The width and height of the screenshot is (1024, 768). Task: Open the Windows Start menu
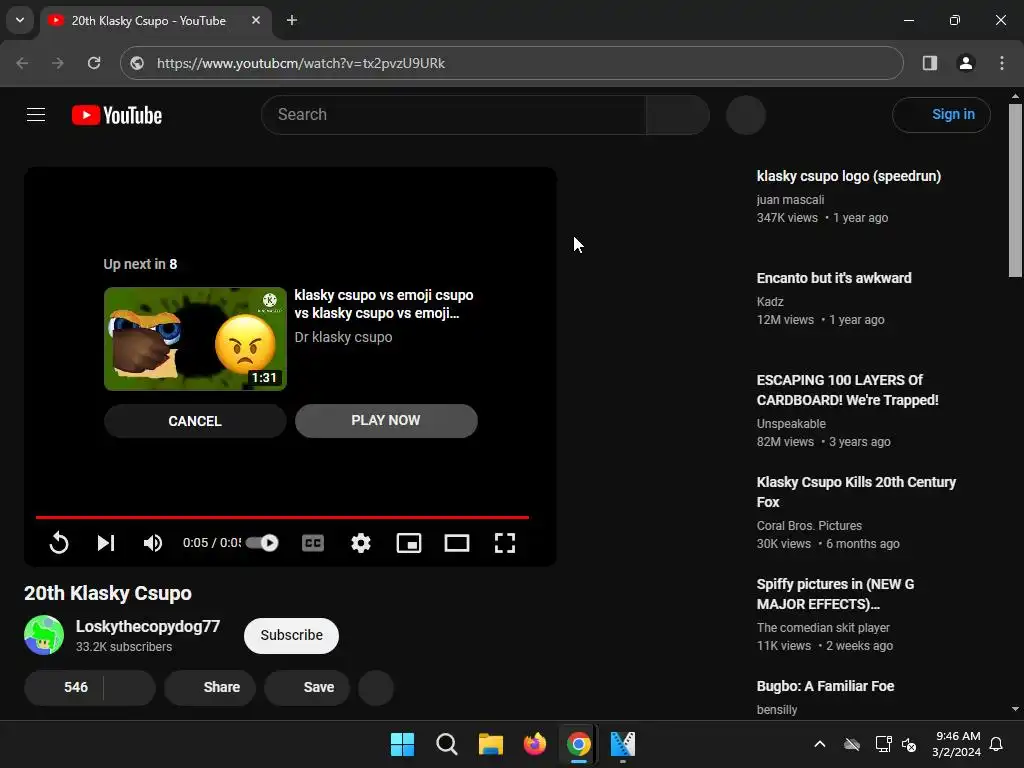coord(402,744)
